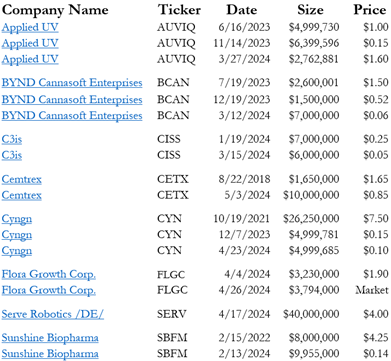The width and height of the screenshot is (391, 361).
Task: Open Applied UV link priced $1.60
Action: [30, 59]
